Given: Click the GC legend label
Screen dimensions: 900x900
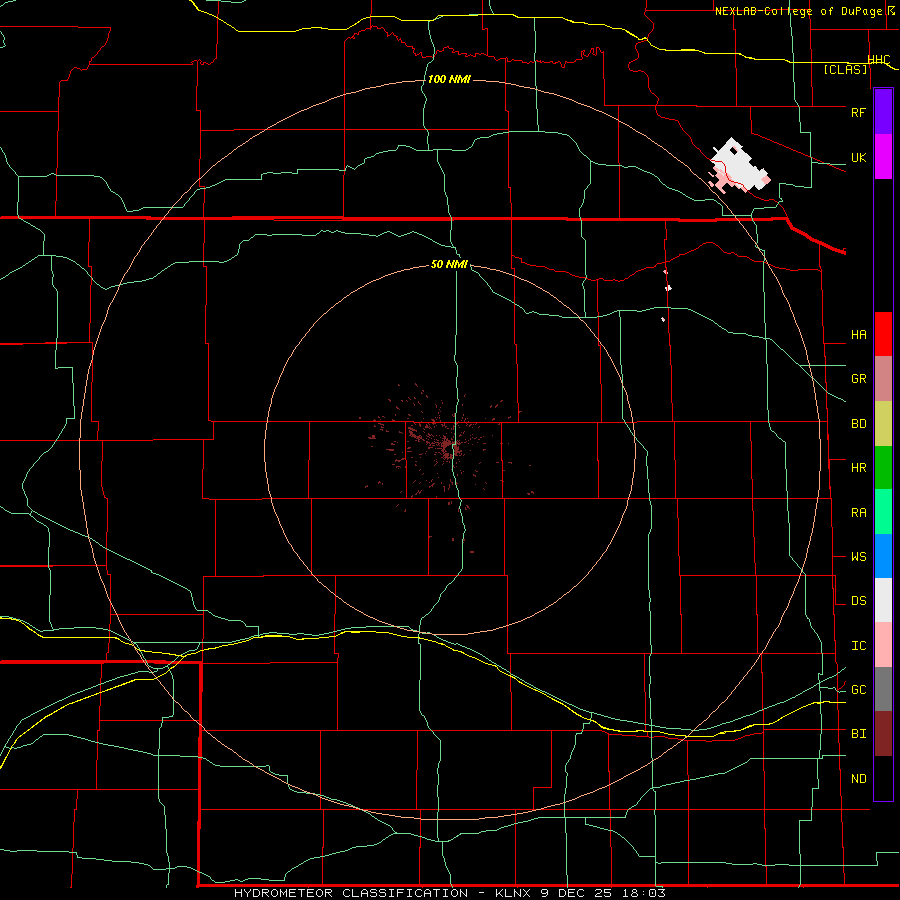Looking at the screenshot, I should (x=859, y=690).
